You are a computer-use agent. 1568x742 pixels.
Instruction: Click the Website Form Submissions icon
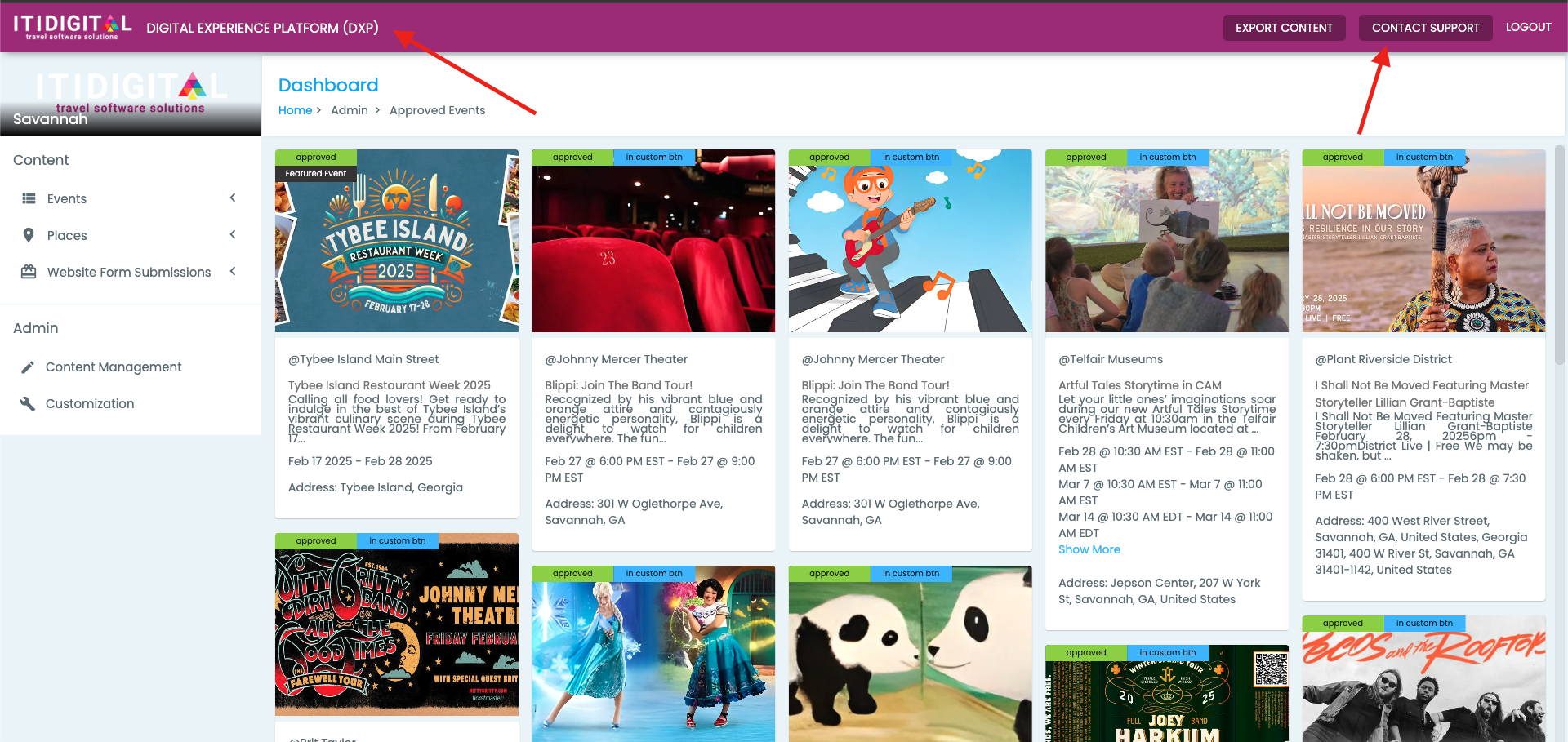[x=29, y=272]
